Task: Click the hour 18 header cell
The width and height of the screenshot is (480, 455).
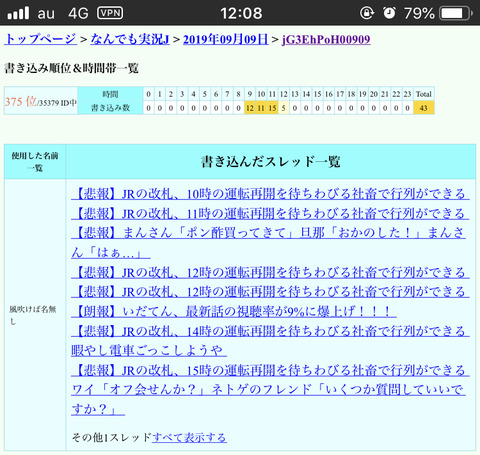Action: click(x=351, y=94)
